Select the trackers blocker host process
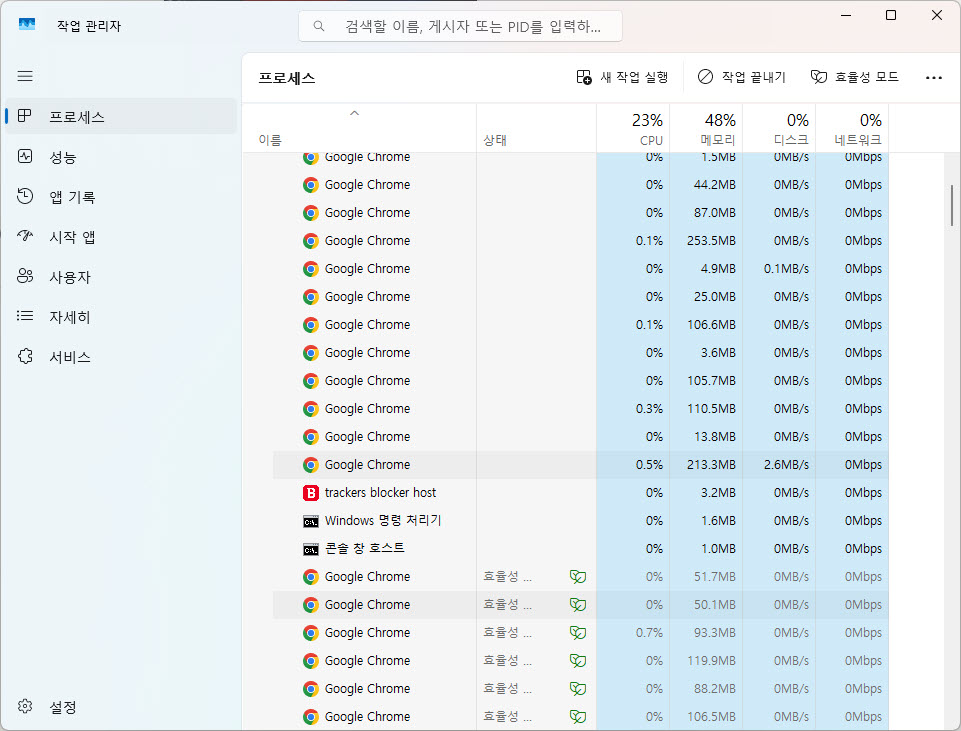This screenshot has width=961, height=731. pyautogui.click(x=580, y=493)
